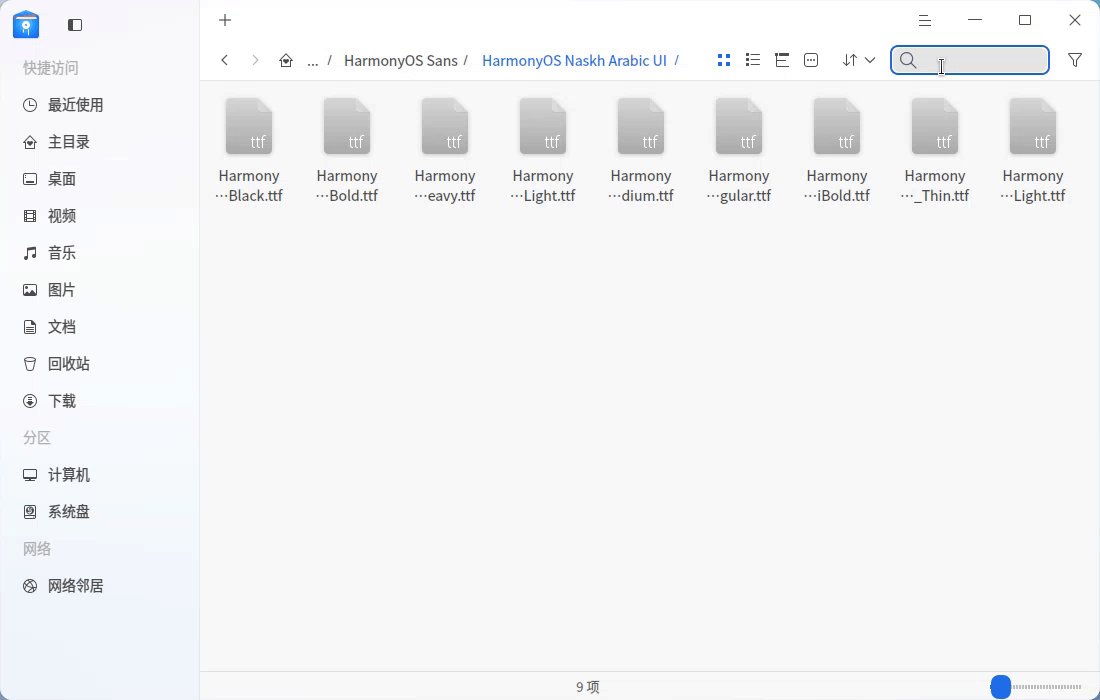Open HarmonyOS Sans breadcrumb folder
Image resolution: width=1100 pixels, height=700 pixels.
coord(401,60)
